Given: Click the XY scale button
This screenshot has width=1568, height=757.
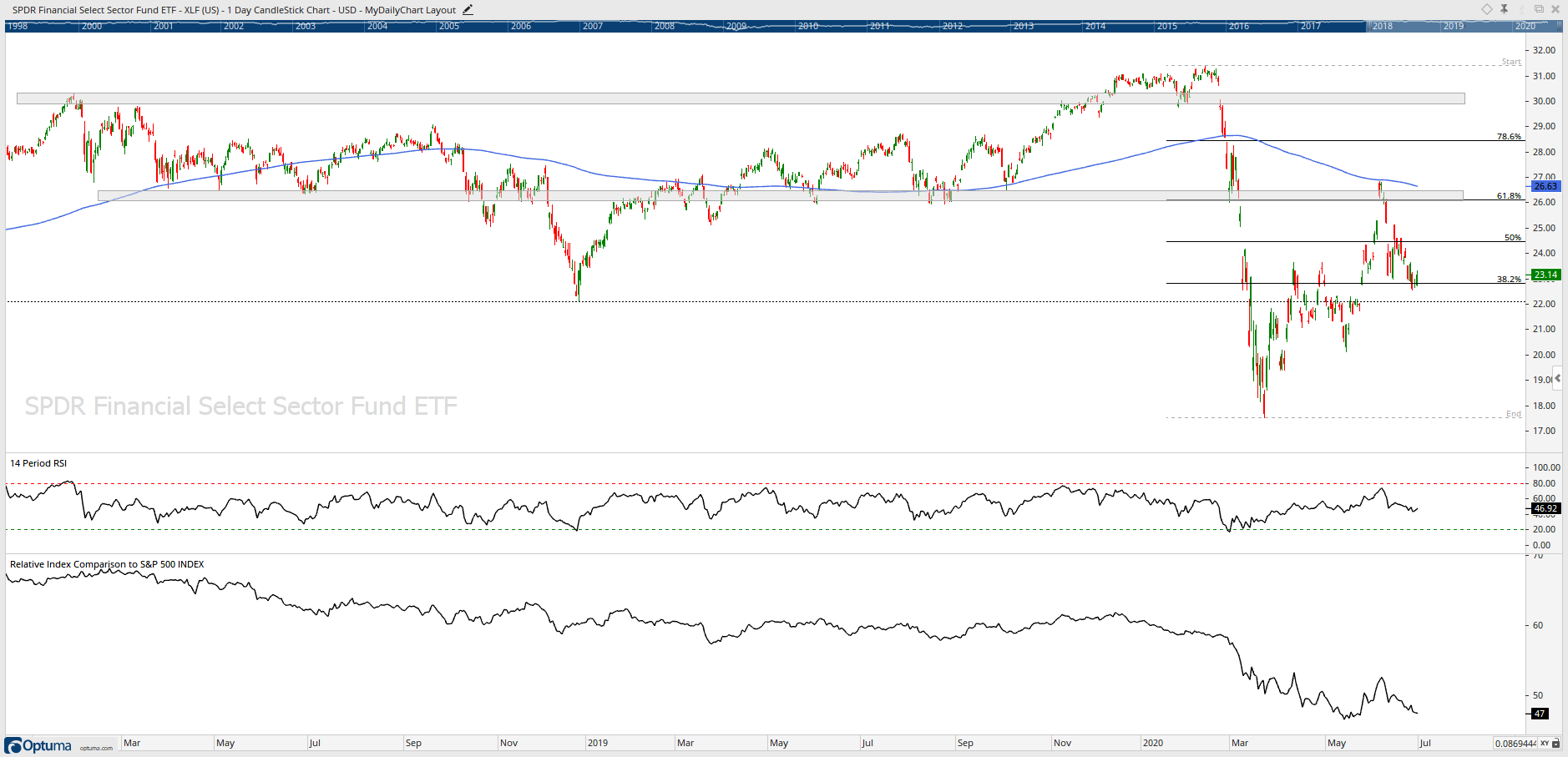Looking at the screenshot, I should coord(1545,743).
